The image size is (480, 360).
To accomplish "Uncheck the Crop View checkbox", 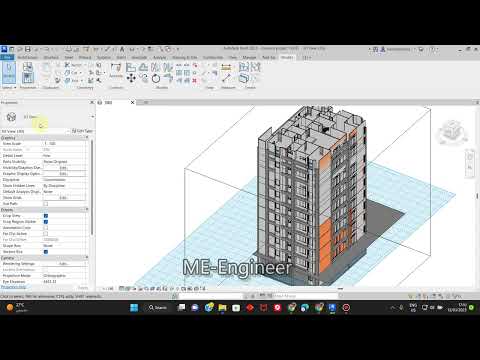I will pos(46,216).
